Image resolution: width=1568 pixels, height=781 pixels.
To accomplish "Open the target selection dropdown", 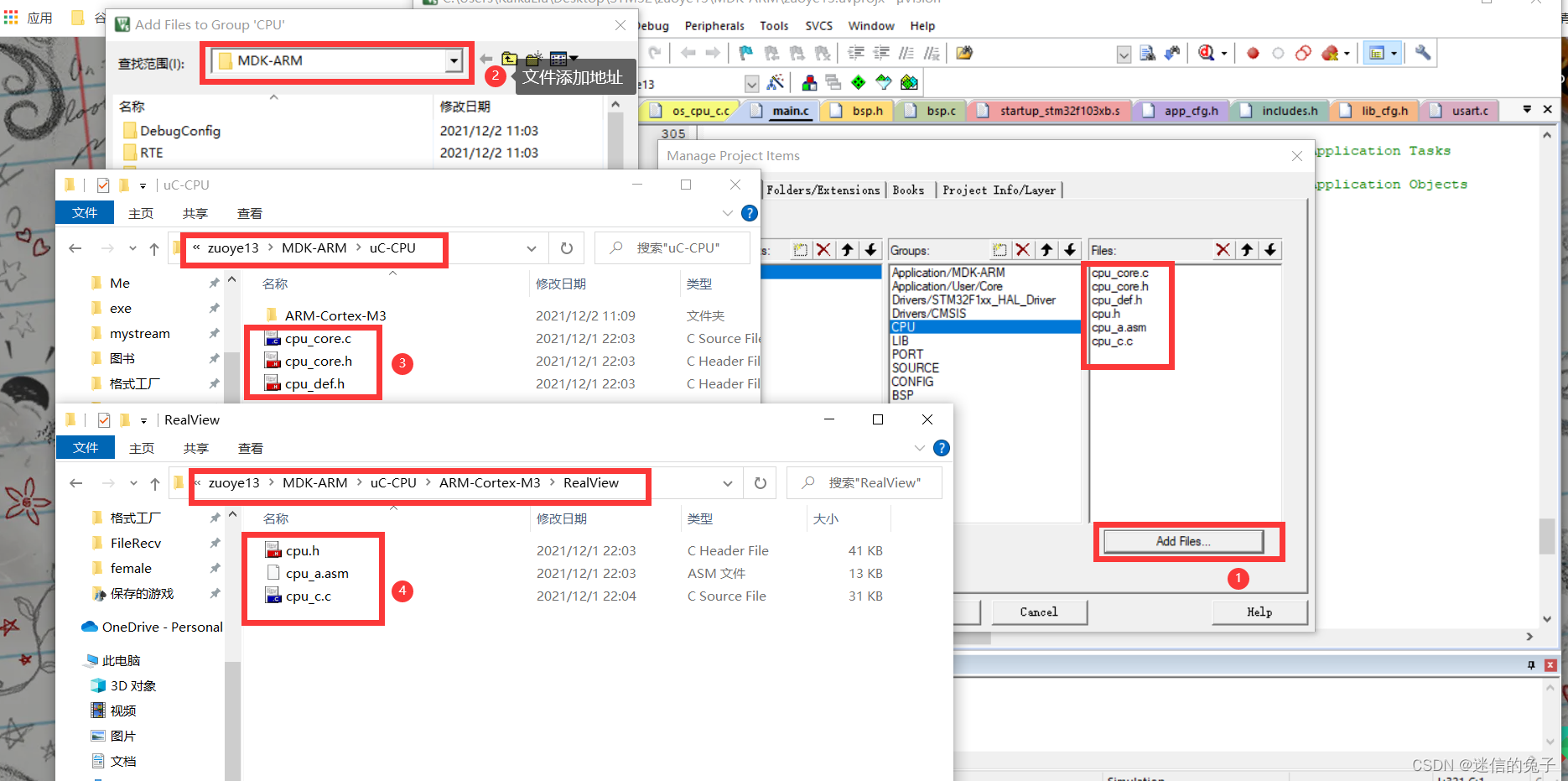I will [x=751, y=84].
